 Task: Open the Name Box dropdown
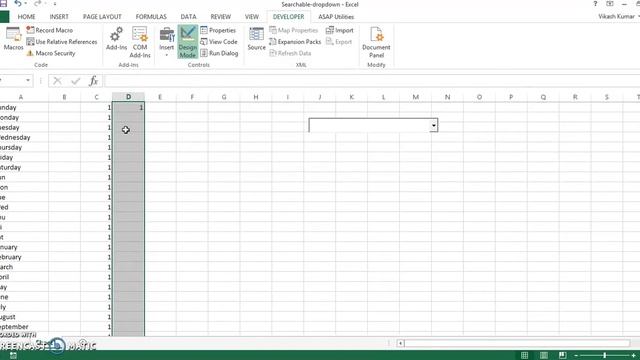click(28, 80)
